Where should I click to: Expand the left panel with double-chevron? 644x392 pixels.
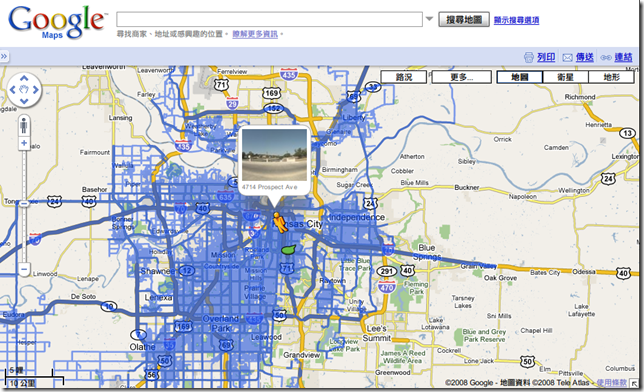(x=4, y=56)
